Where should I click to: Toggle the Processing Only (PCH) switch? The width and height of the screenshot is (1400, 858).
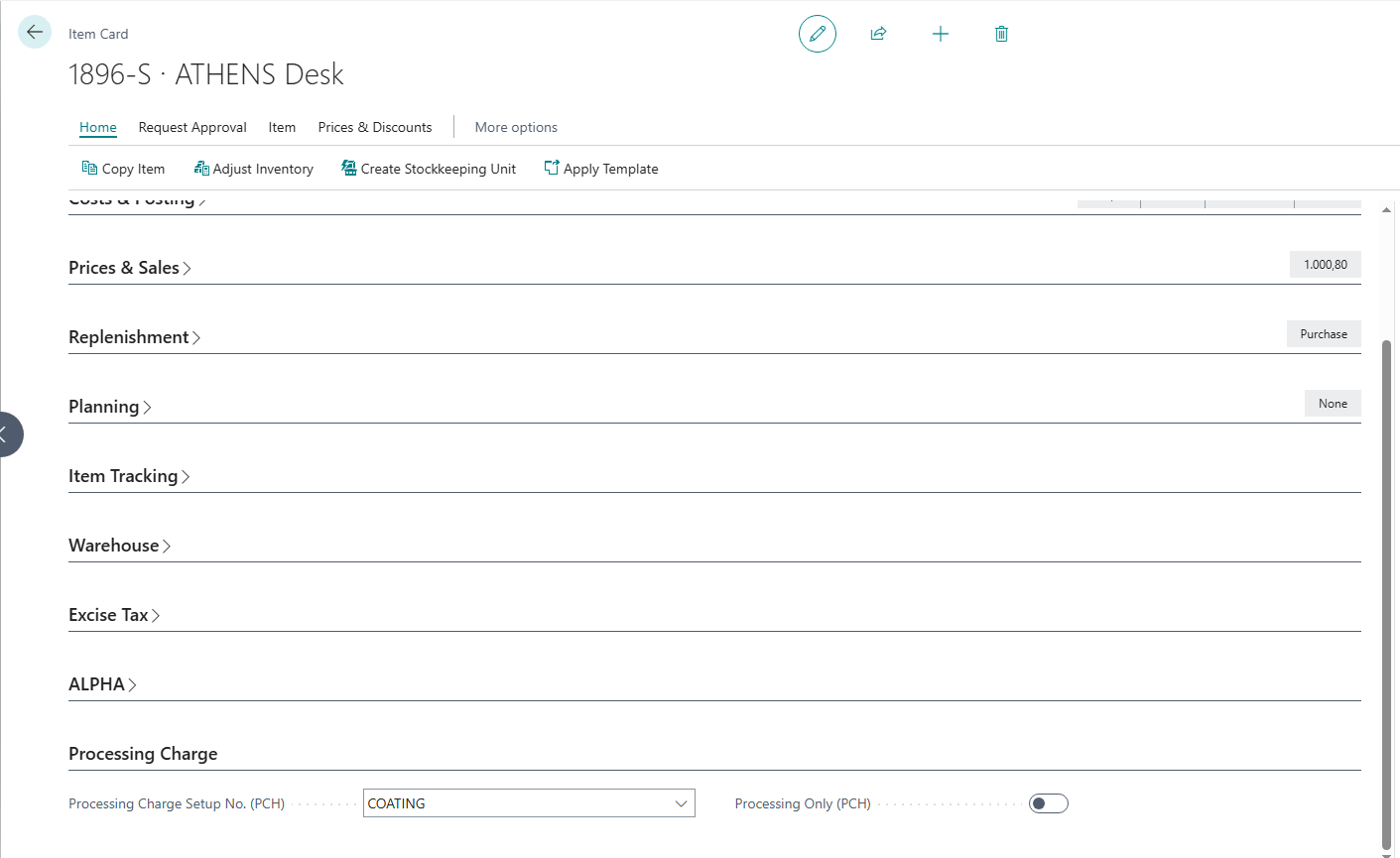point(1049,803)
